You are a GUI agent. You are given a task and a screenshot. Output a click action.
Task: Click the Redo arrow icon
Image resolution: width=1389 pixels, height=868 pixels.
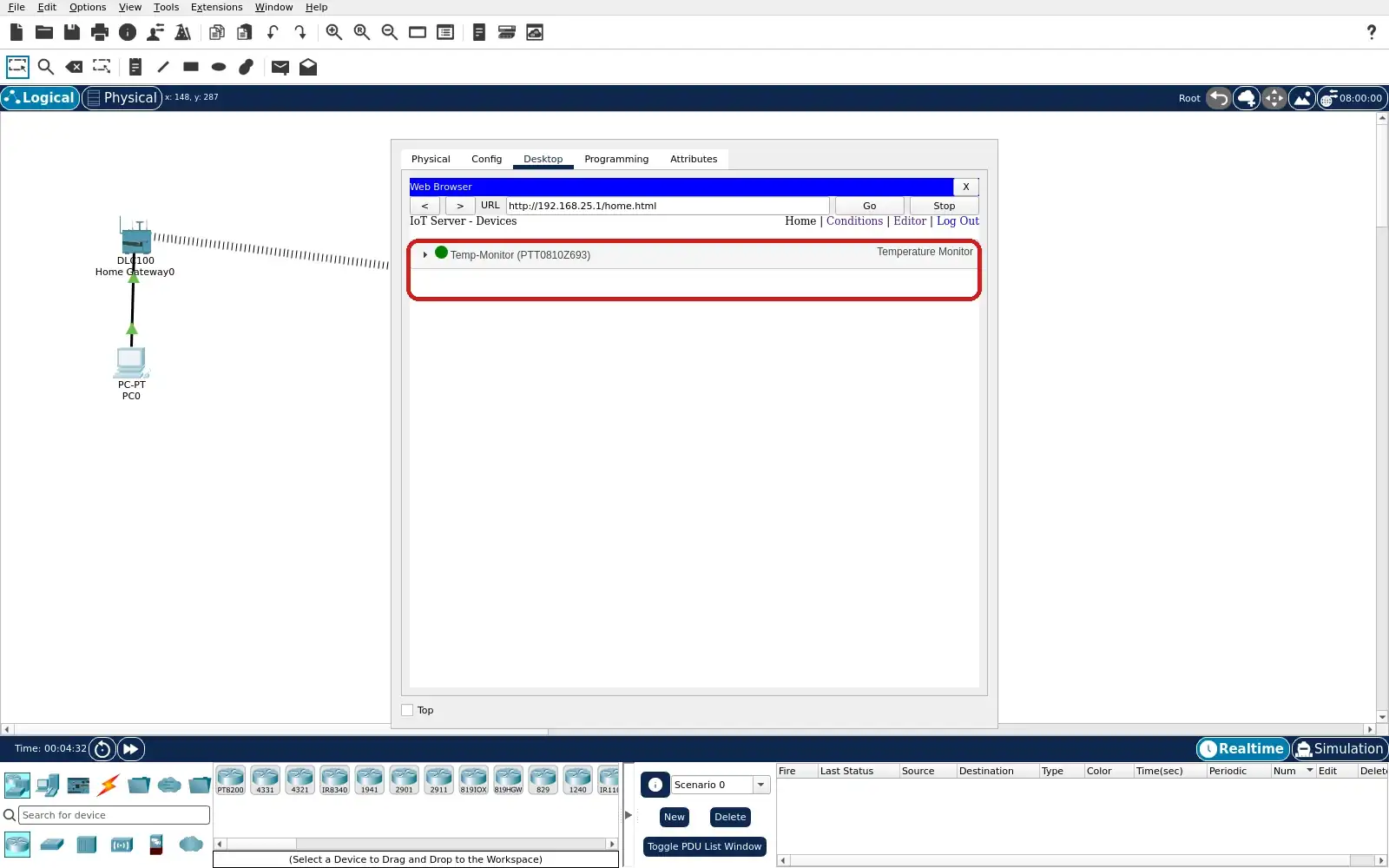[x=300, y=32]
